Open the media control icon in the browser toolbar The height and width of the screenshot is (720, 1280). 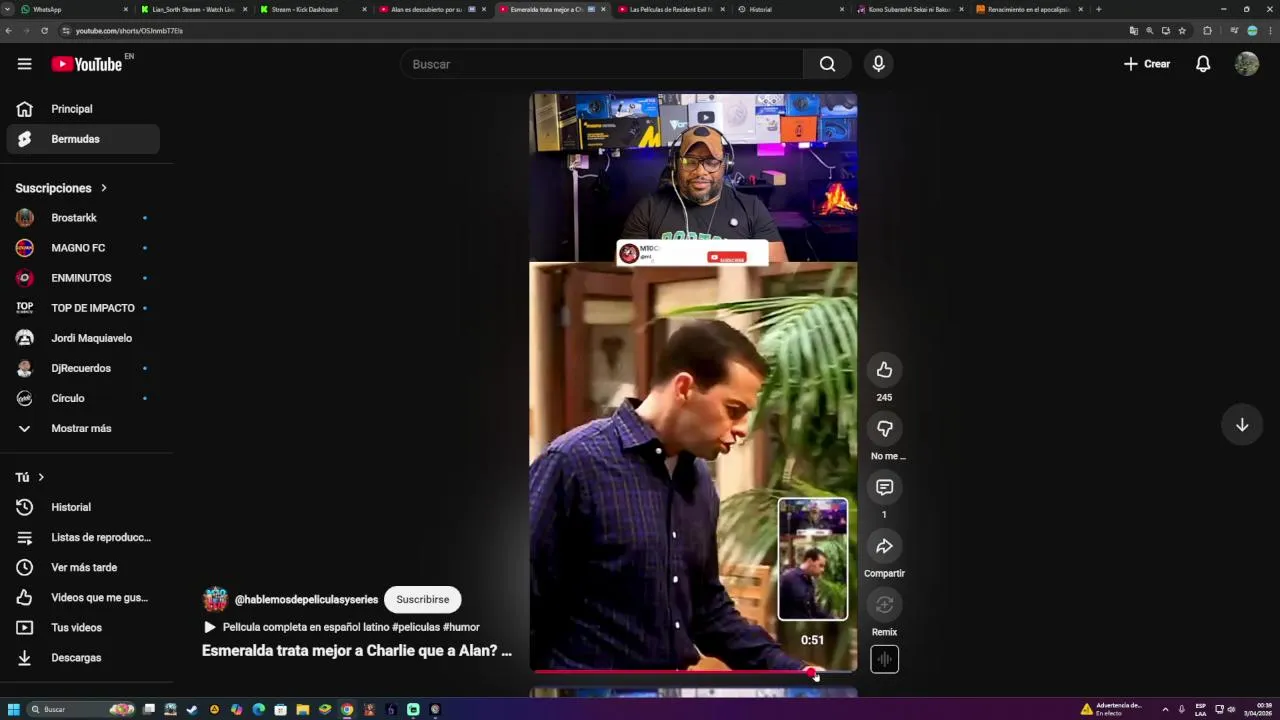click(x=1233, y=31)
